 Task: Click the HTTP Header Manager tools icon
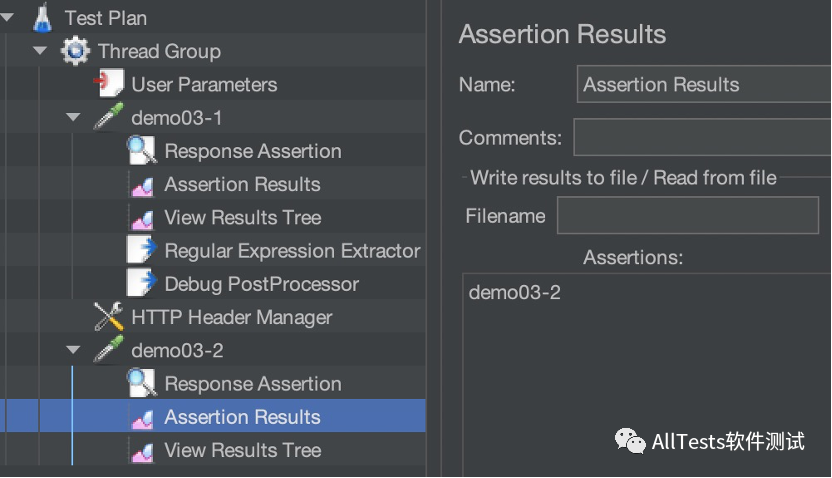[x=108, y=317]
